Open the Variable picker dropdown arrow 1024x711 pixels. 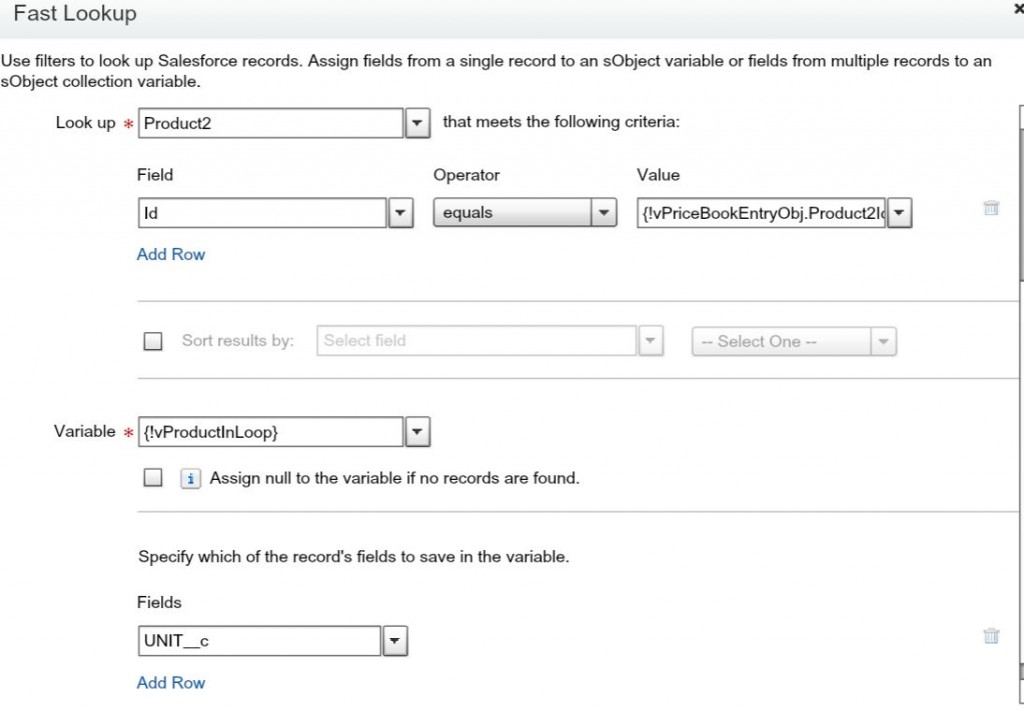pyautogui.click(x=417, y=432)
